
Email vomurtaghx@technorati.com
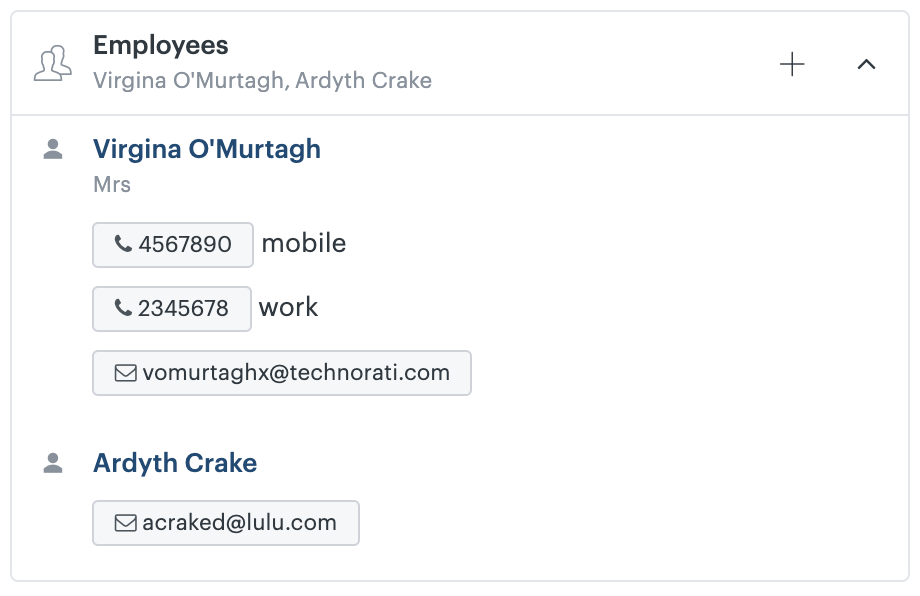coord(282,373)
